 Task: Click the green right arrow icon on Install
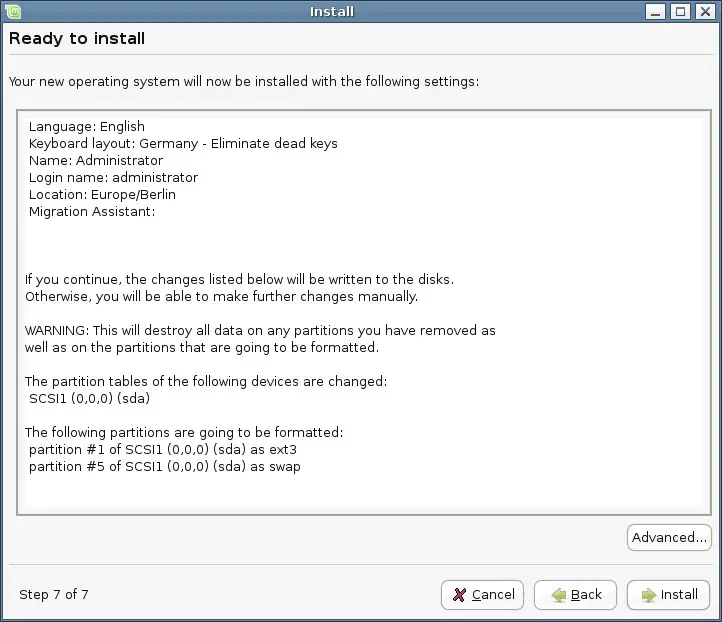(648, 595)
